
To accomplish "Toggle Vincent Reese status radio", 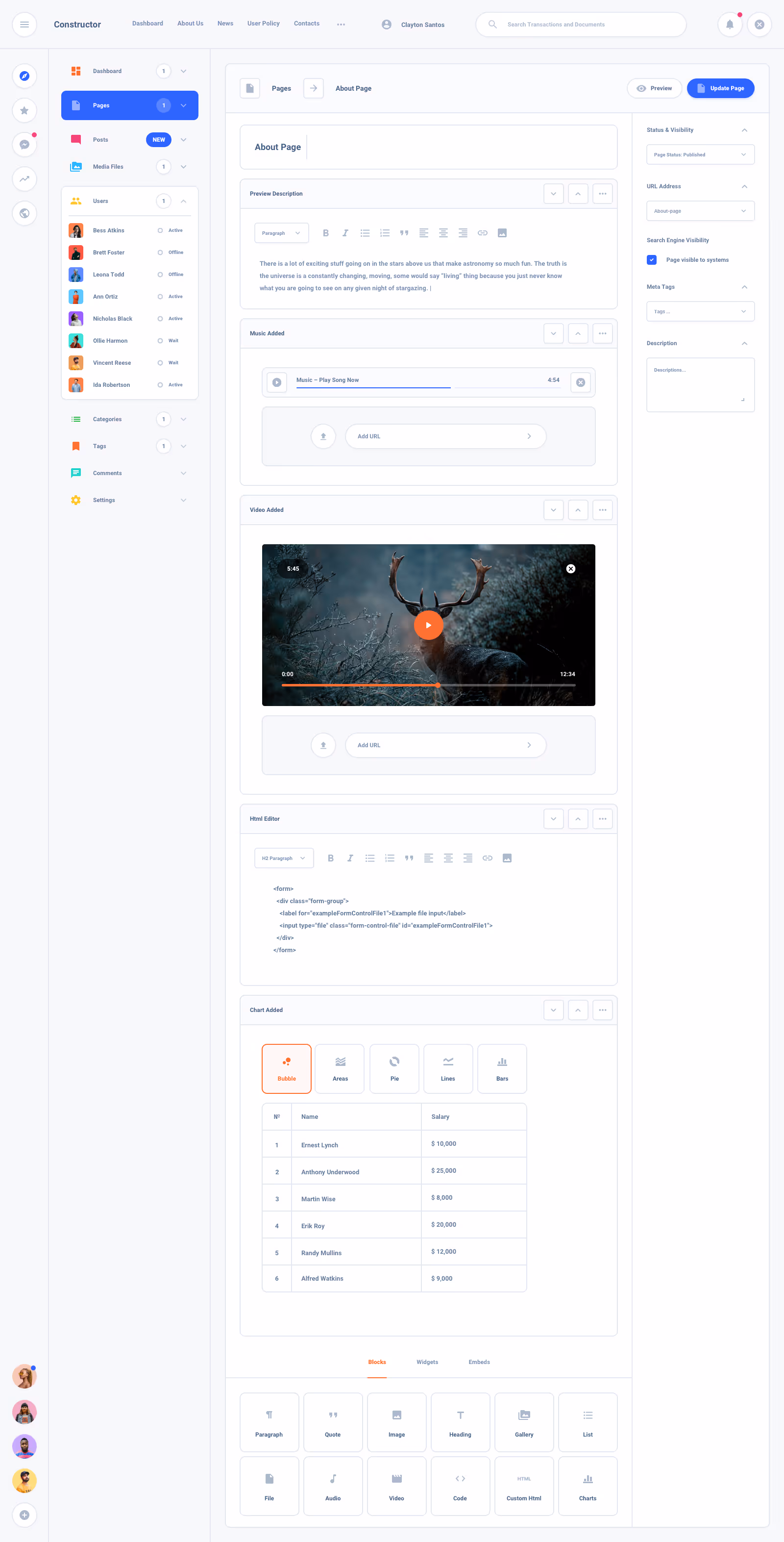I will click(x=160, y=363).
